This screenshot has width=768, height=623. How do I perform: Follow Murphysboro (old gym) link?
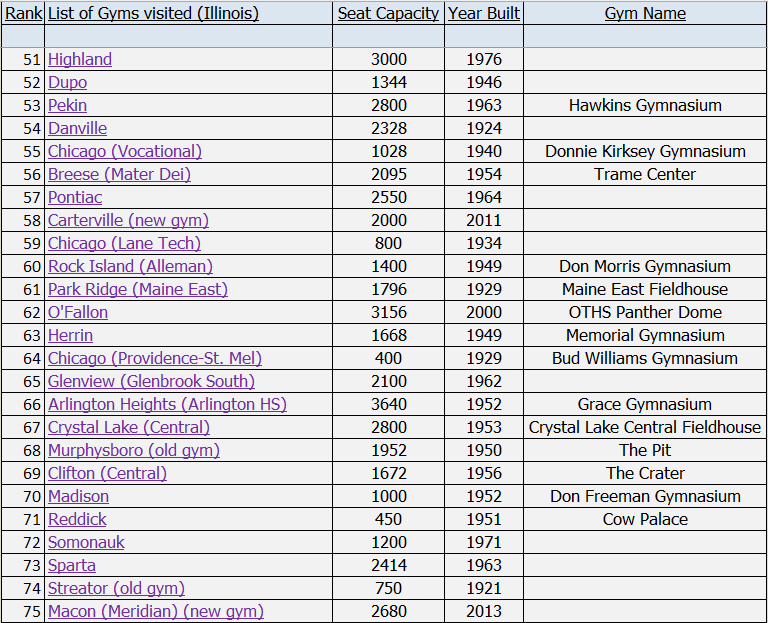point(134,451)
